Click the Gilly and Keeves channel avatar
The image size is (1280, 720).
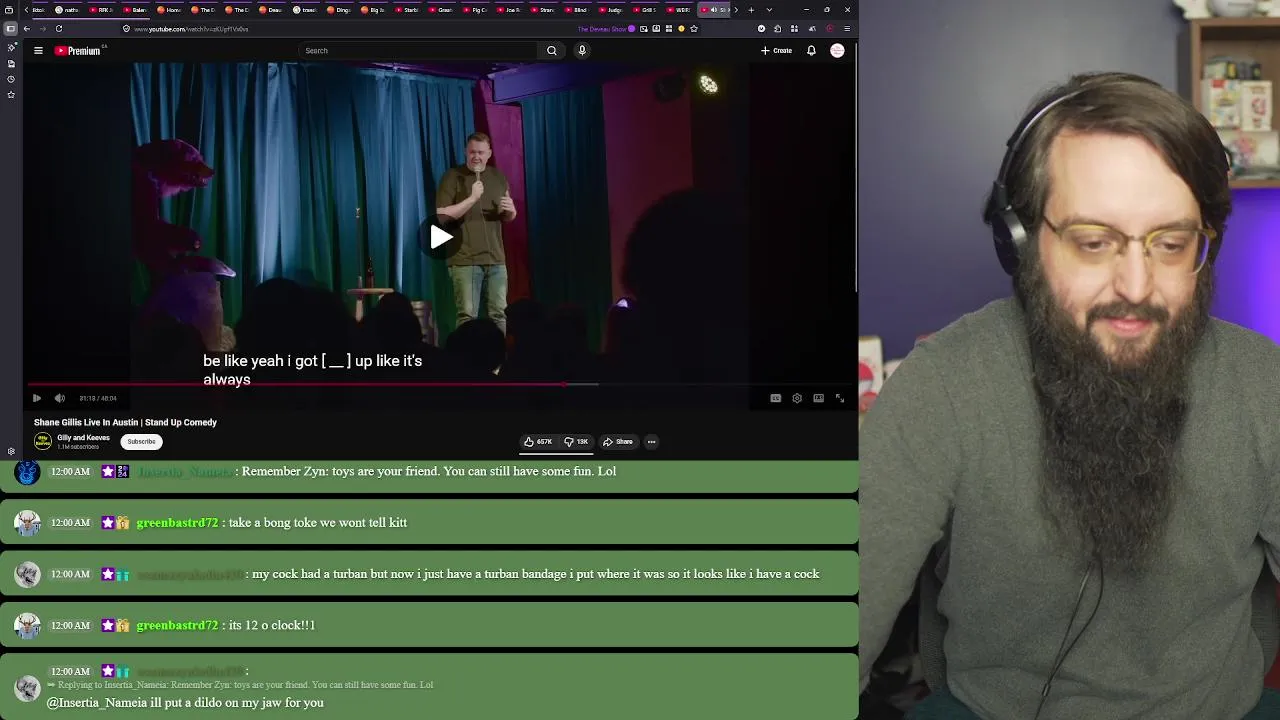[x=43, y=441]
